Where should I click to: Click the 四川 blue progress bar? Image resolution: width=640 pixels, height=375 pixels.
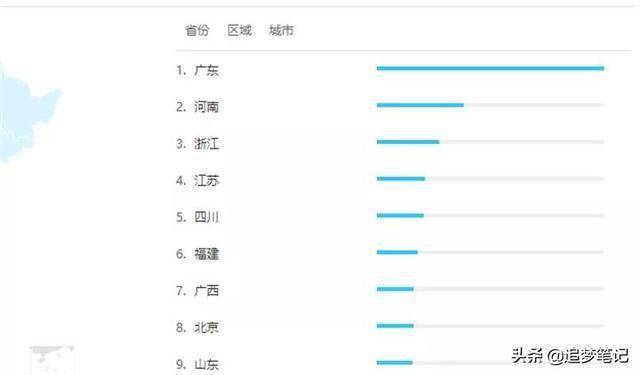(x=400, y=215)
